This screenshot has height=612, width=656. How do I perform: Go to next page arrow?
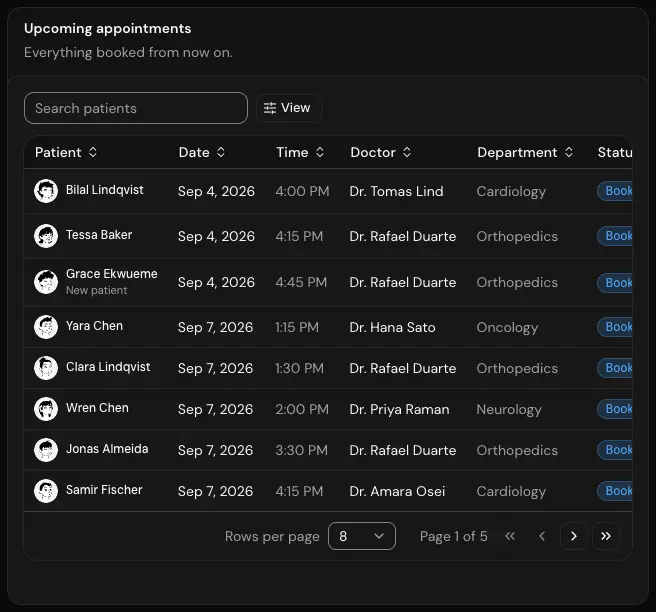574,536
